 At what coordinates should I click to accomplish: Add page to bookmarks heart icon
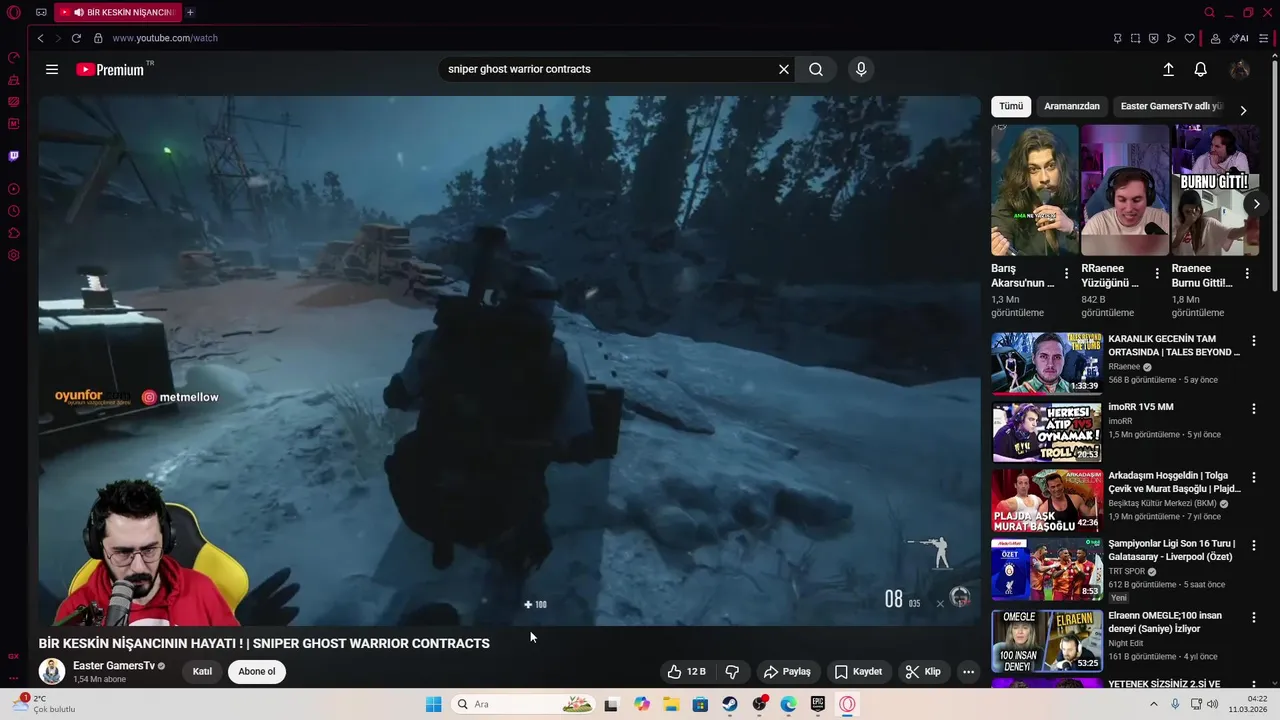1189,38
